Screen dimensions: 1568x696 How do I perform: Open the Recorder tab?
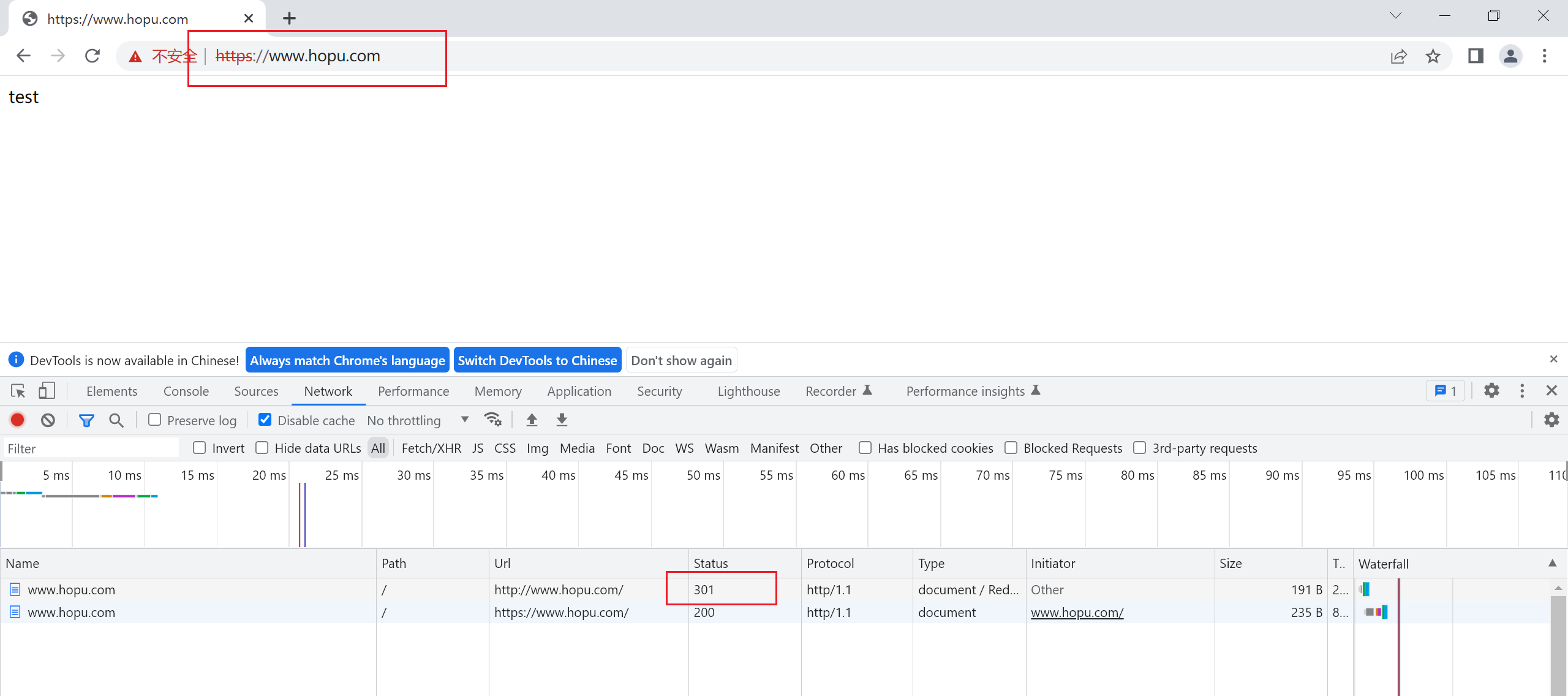(x=839, y=391)
